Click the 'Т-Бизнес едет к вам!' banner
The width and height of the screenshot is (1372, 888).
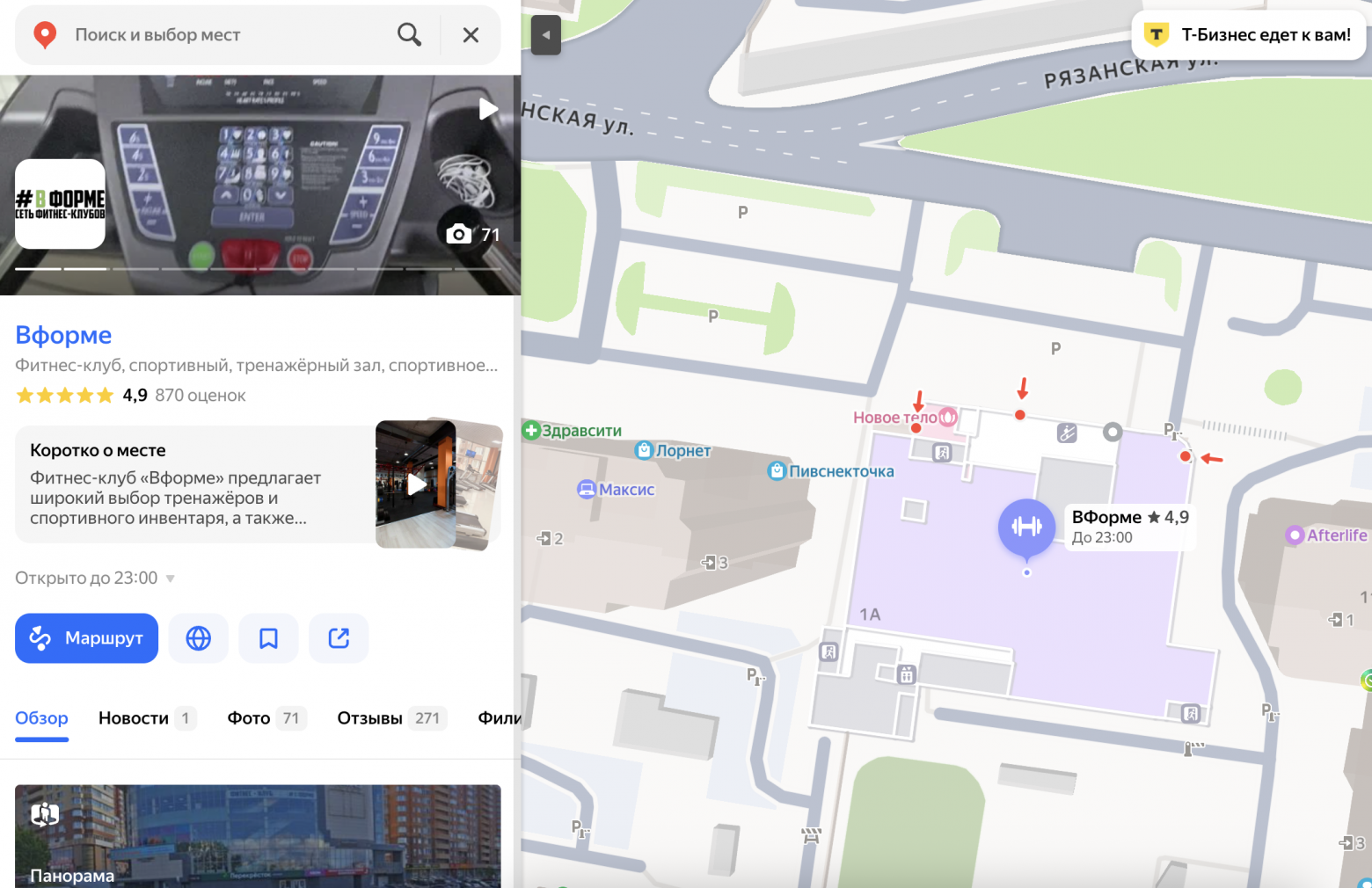click(1248, 35)
